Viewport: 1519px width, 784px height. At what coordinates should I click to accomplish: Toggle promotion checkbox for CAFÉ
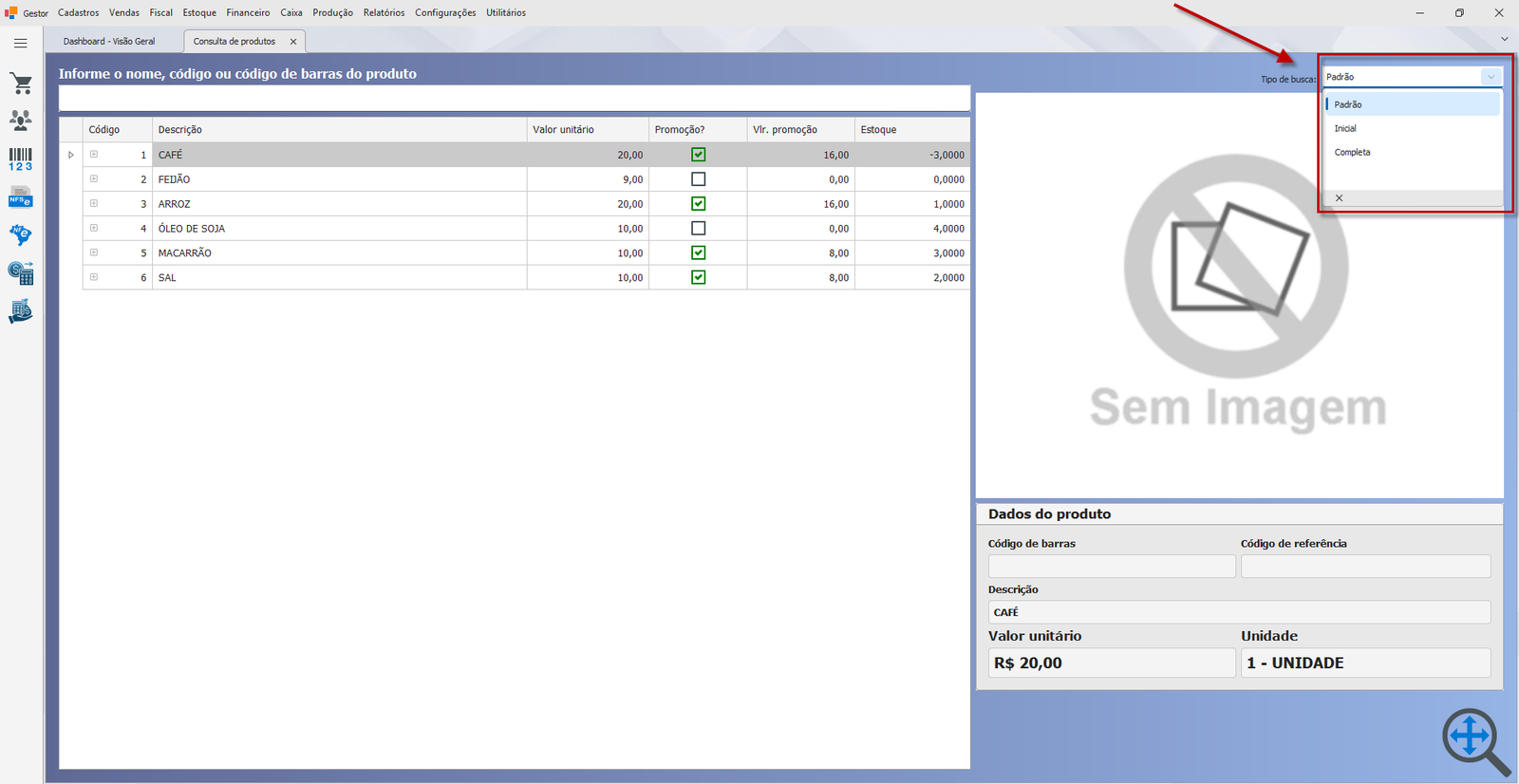[x=699, y=155]
